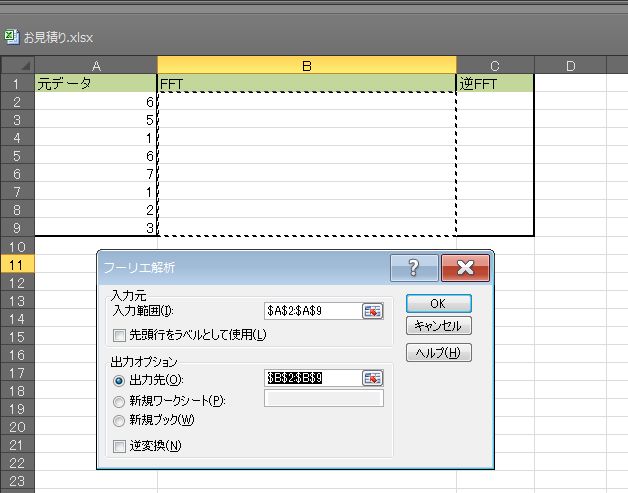Screen dimensions: 628x493
Task: Click the キャンセル button
Action: (438, 326)
